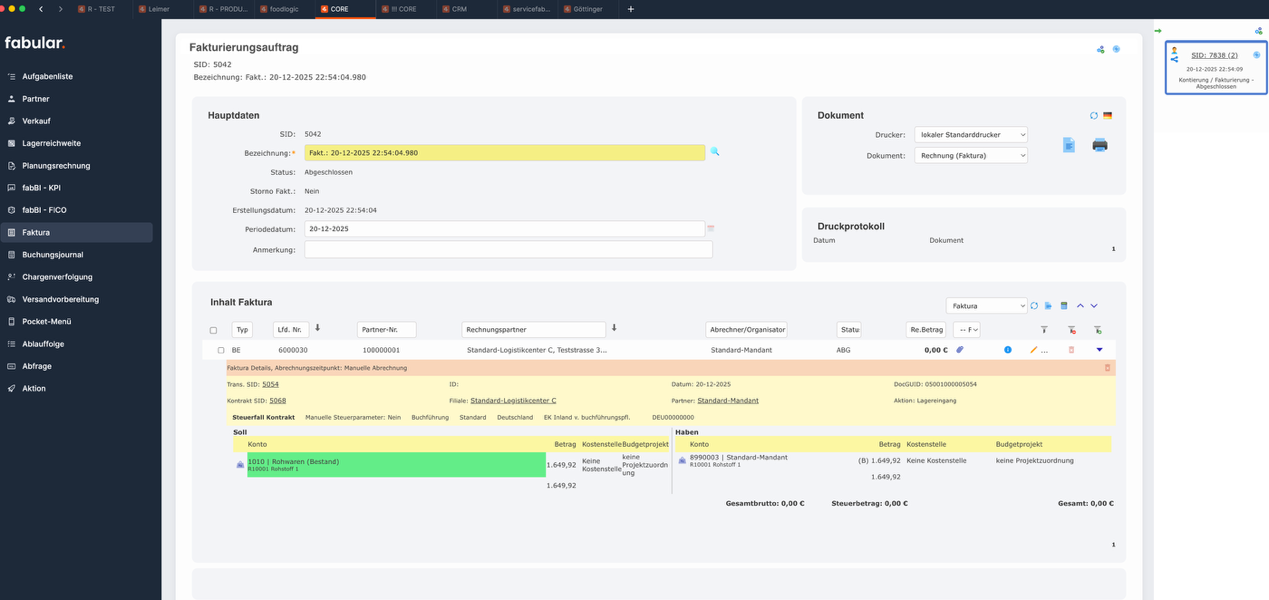1269x600 pixels.
Task: Click into the Anmerkung text field
Action: click(508, 250)
